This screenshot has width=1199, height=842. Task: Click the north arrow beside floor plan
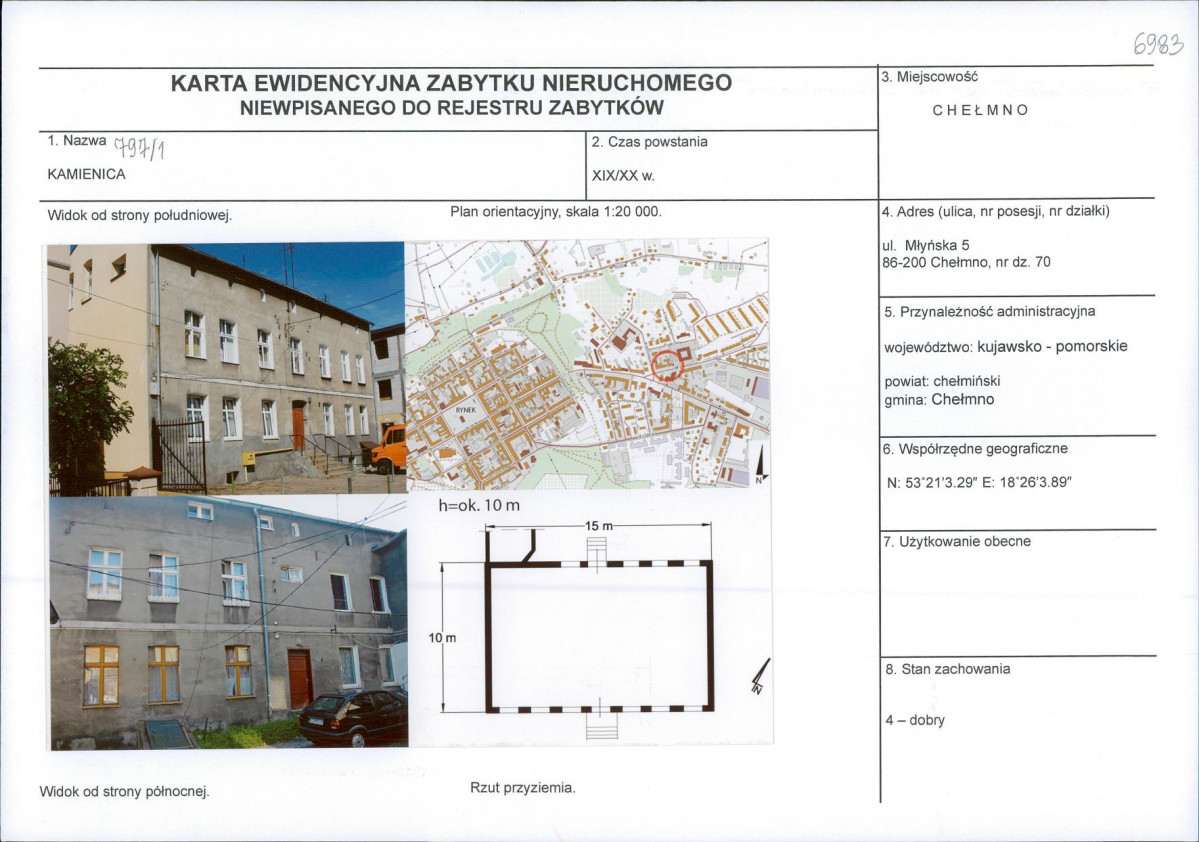(761, 676)
